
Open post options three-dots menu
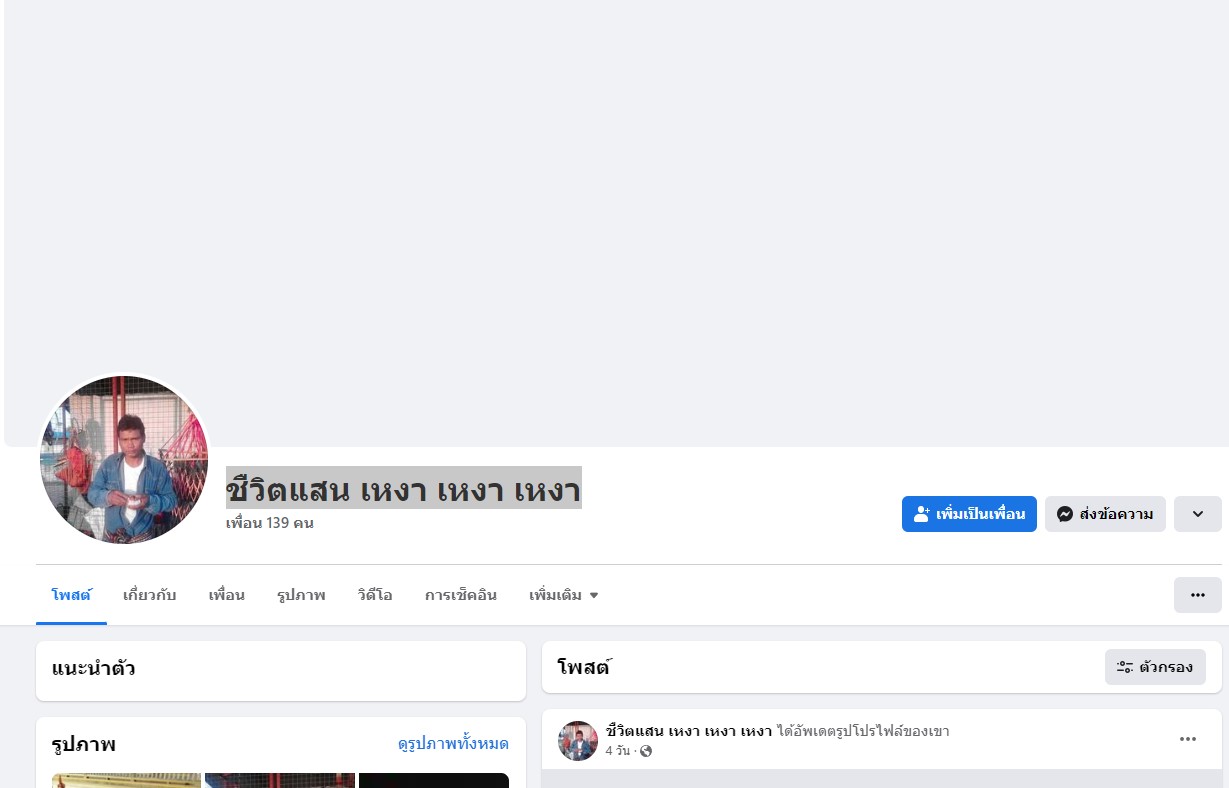1187,739
